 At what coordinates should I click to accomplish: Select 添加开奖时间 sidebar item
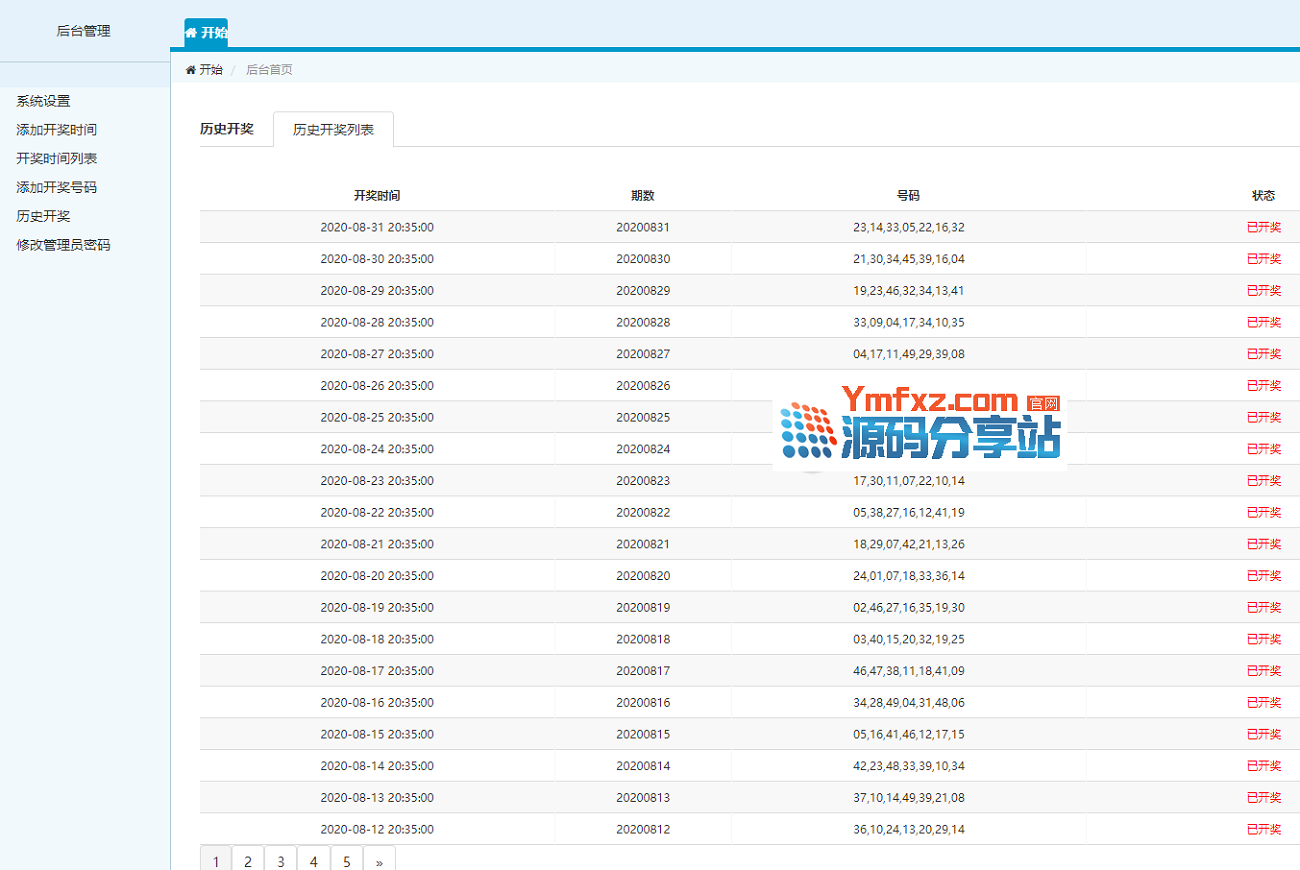(56, 130)
